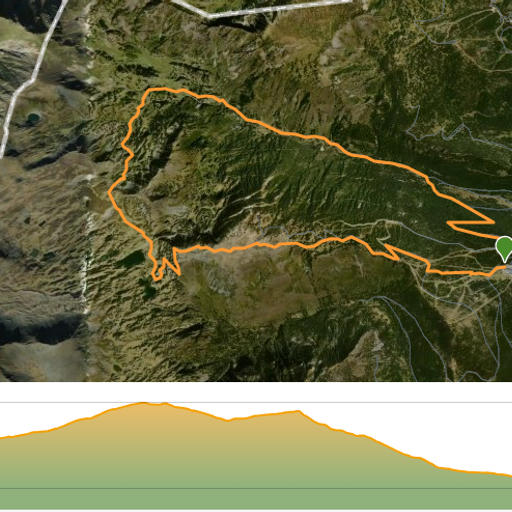This screenshot has height=512, width=512.
Task: Select the orange route's northwest corner
Action: [x=149, y=91]
